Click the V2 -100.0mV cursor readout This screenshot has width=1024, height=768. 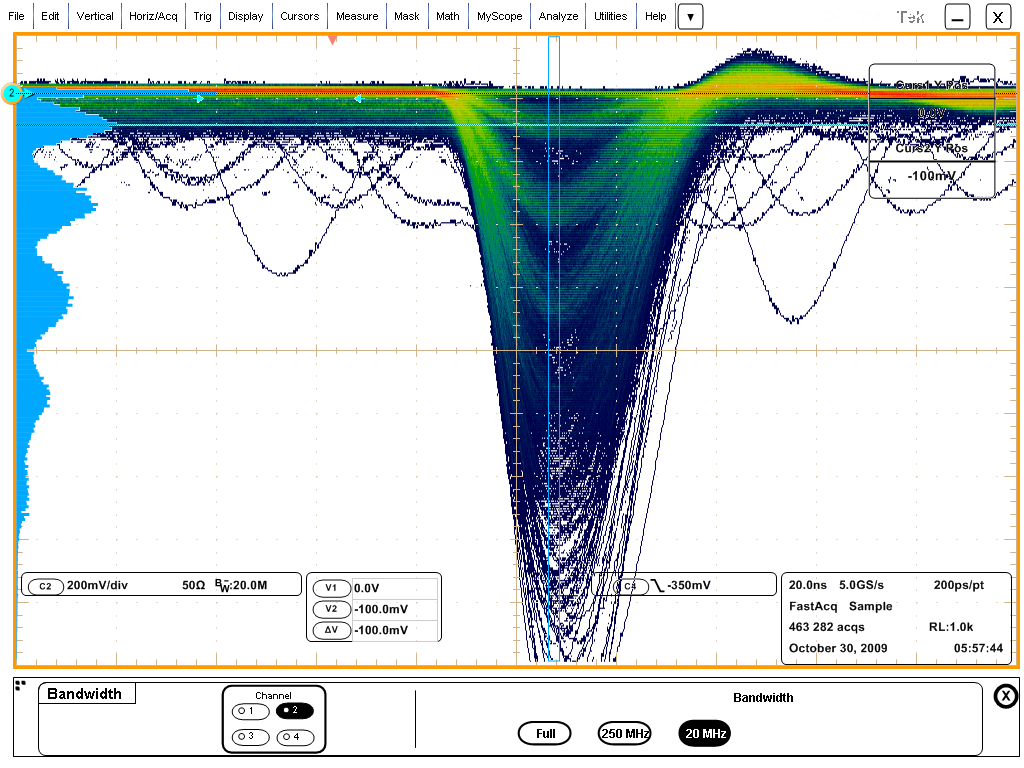[x=394, y=609]
